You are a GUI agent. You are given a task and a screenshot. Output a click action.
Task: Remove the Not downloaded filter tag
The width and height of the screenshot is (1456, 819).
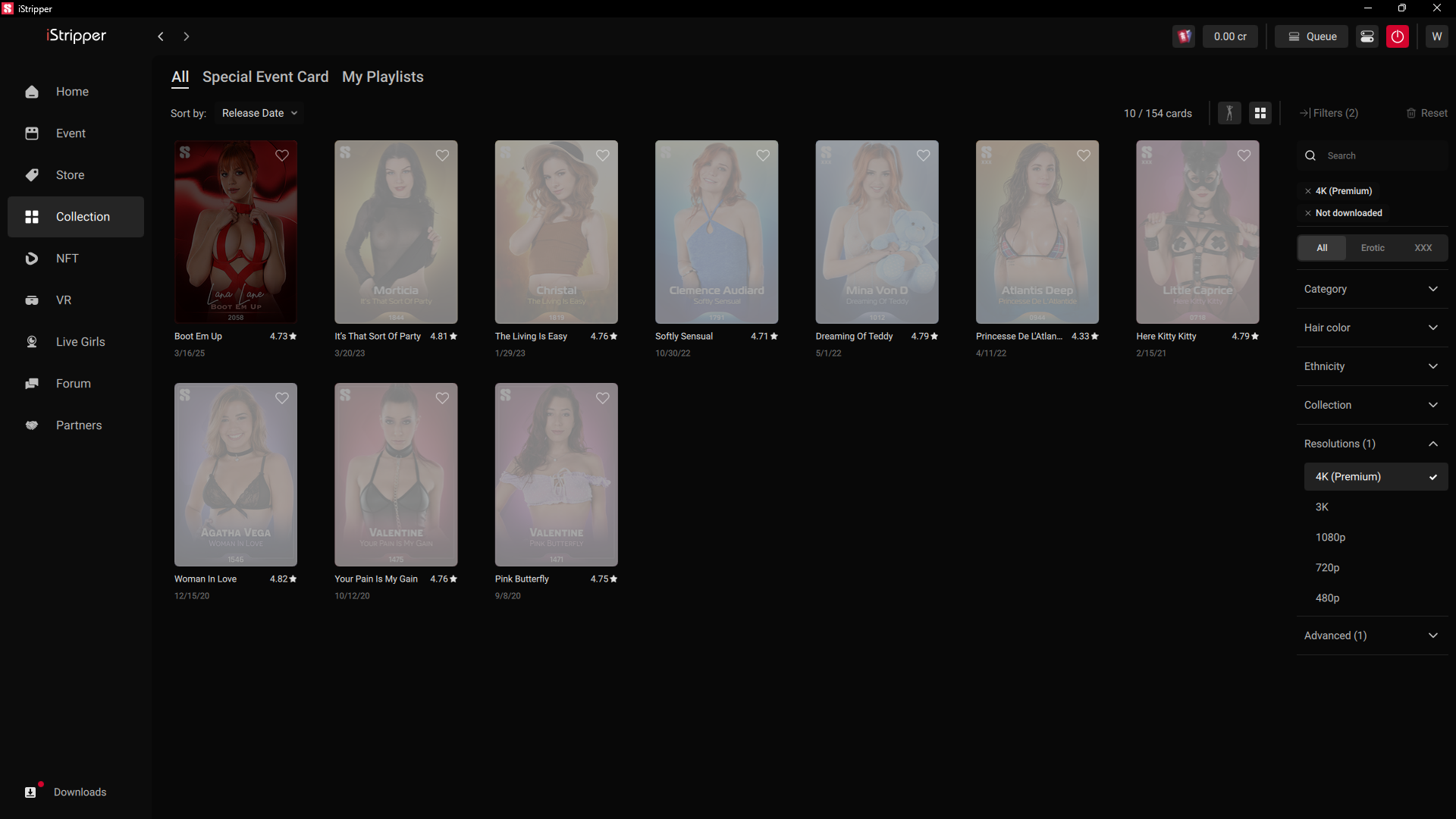click(1308, 213)
